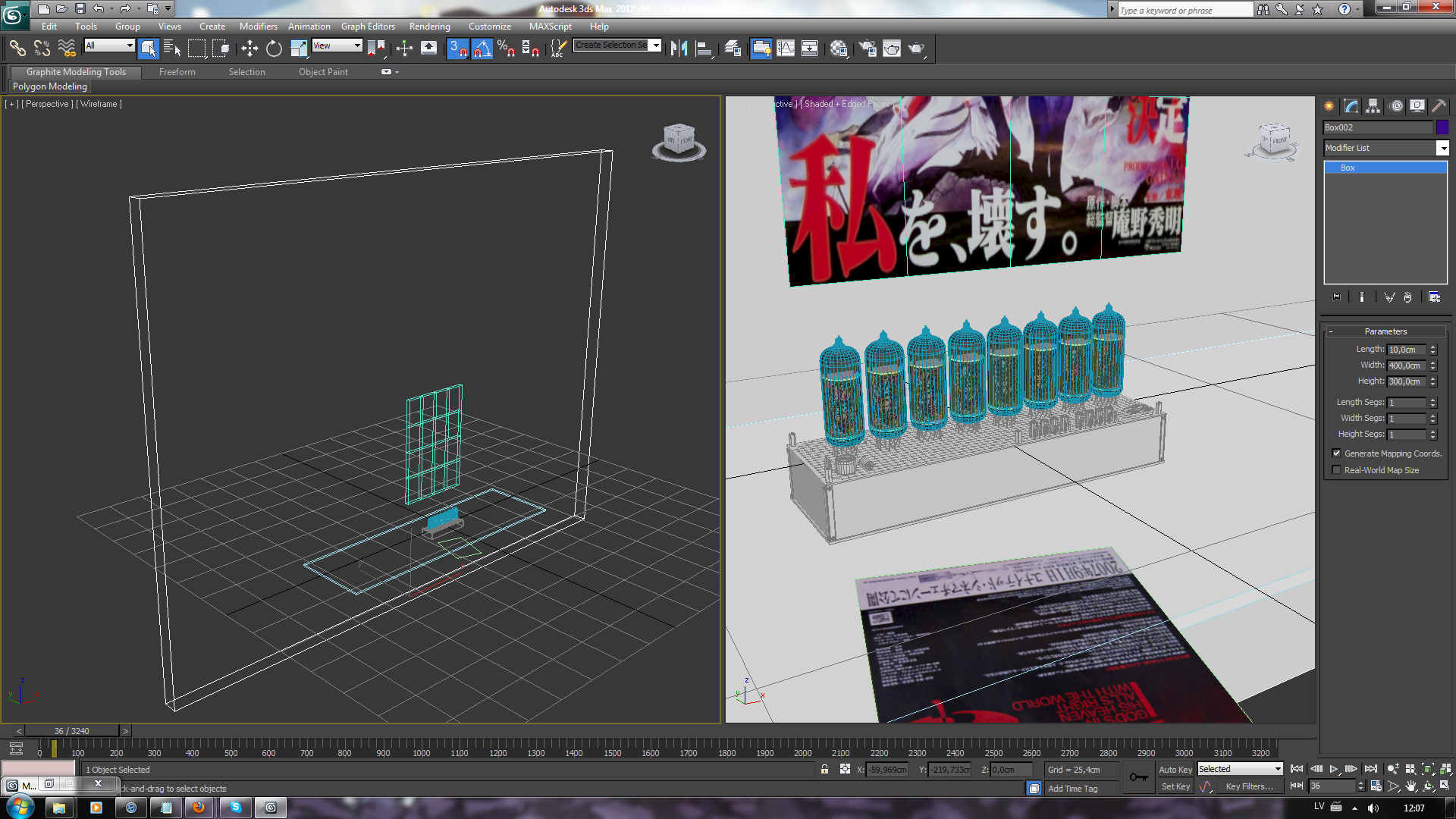Image resolution: width=1456 pixels, height=819 pixels.
Task: Enable Real-World Map Size checkbox
Action: coord(1337,470)
